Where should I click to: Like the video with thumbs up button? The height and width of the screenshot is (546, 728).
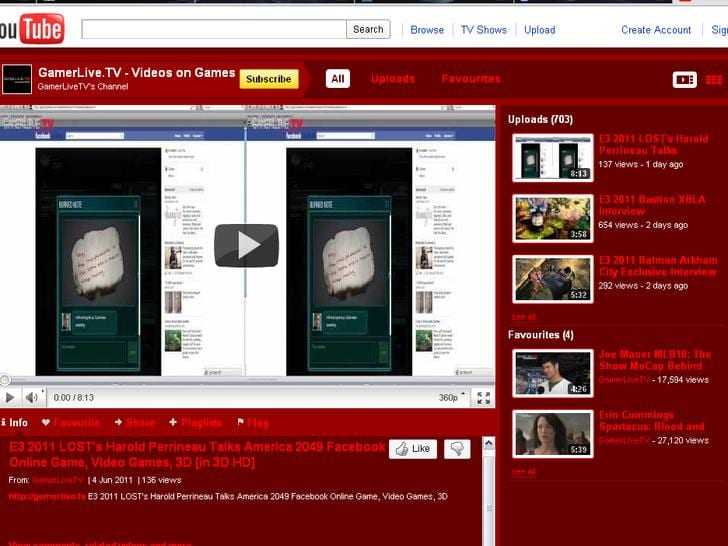[413, 449]
